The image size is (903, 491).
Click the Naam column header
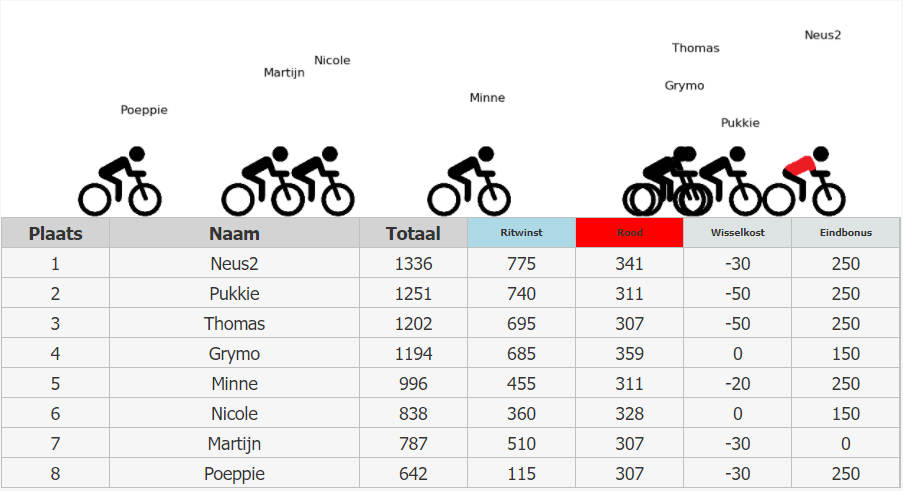click(234, 233)
